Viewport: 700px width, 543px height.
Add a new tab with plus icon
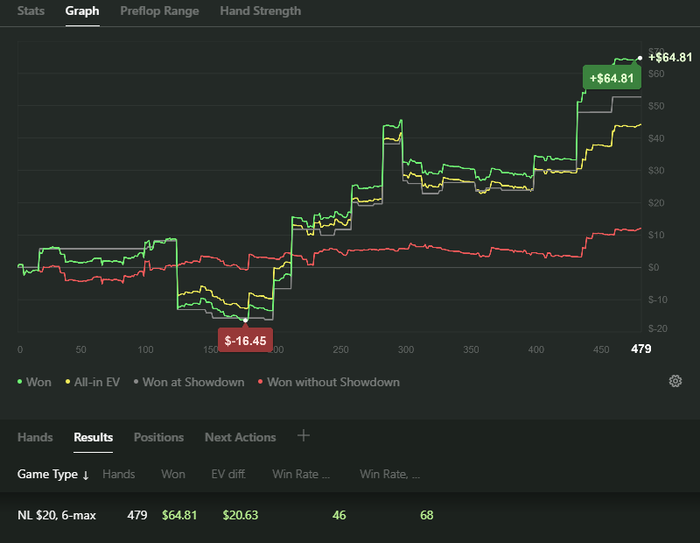[x=304, y=435]
